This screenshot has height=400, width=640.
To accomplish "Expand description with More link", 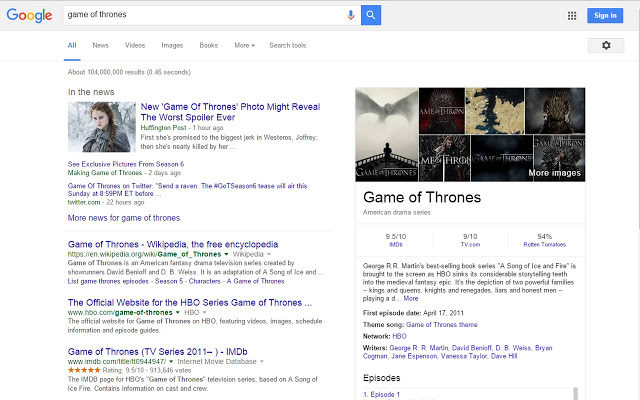I will coord(411,299).
